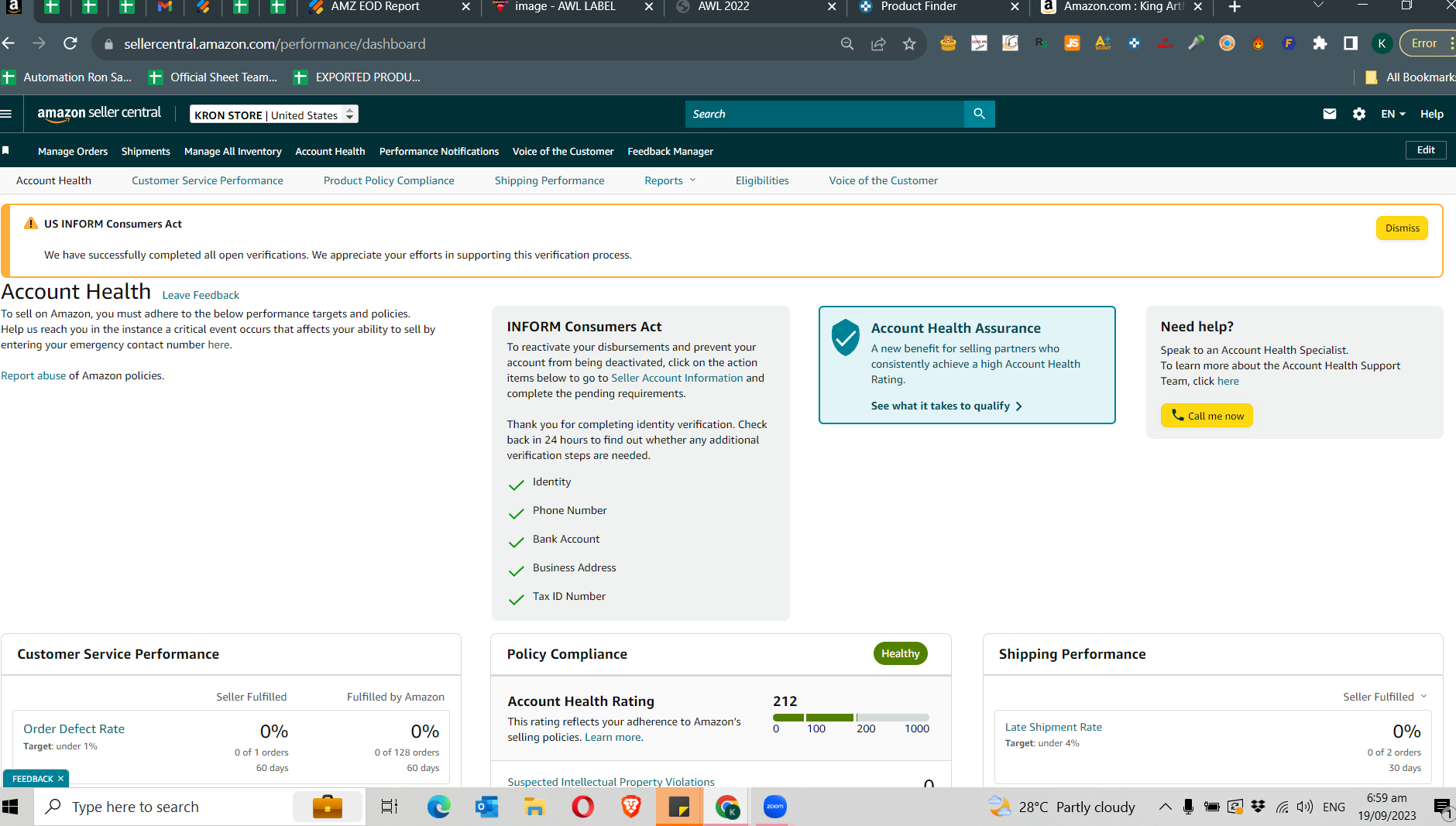Click the Account Health Rating progress bar
This screenshot has height=826, width=1456.
tap(850, 718)
